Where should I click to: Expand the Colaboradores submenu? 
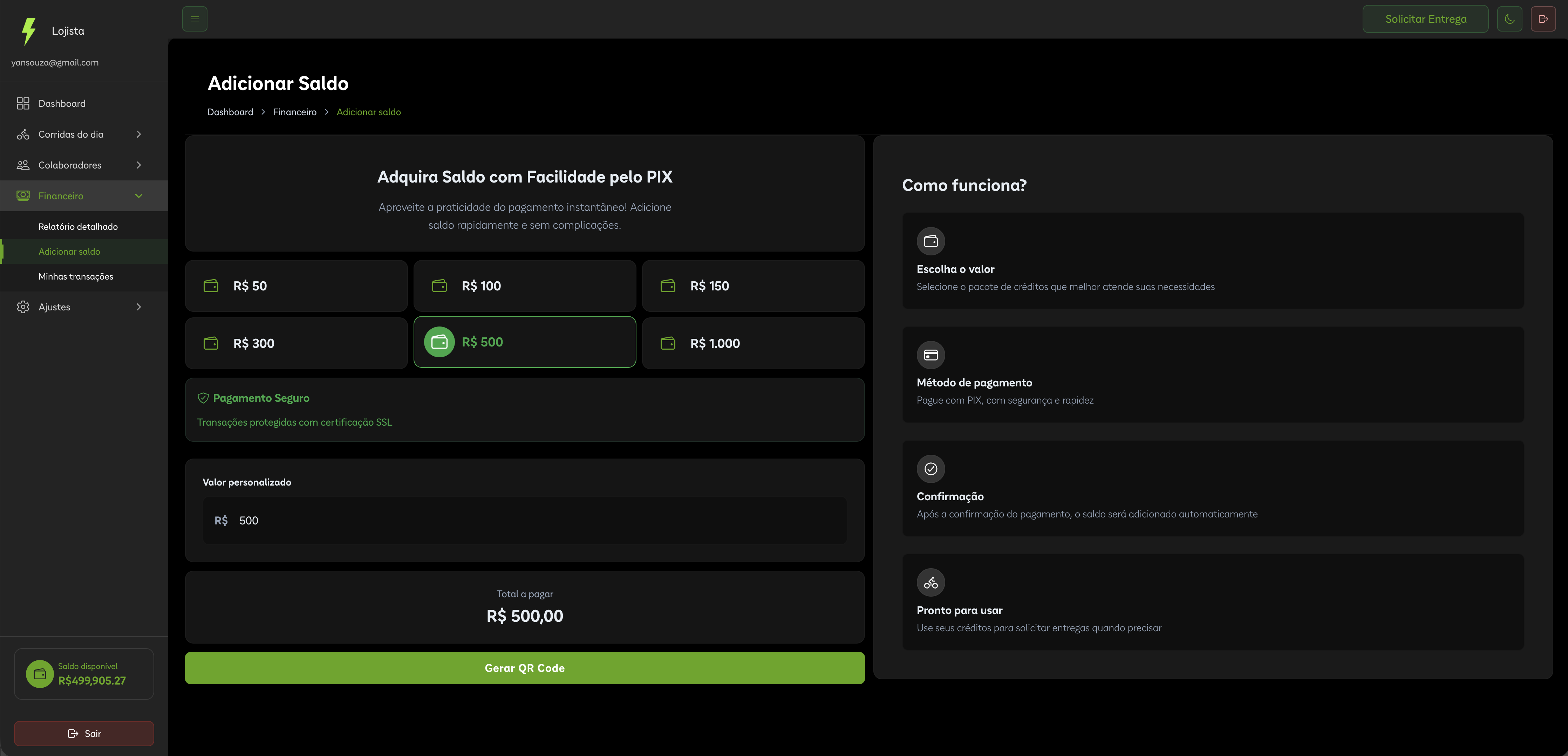point(84,165)
